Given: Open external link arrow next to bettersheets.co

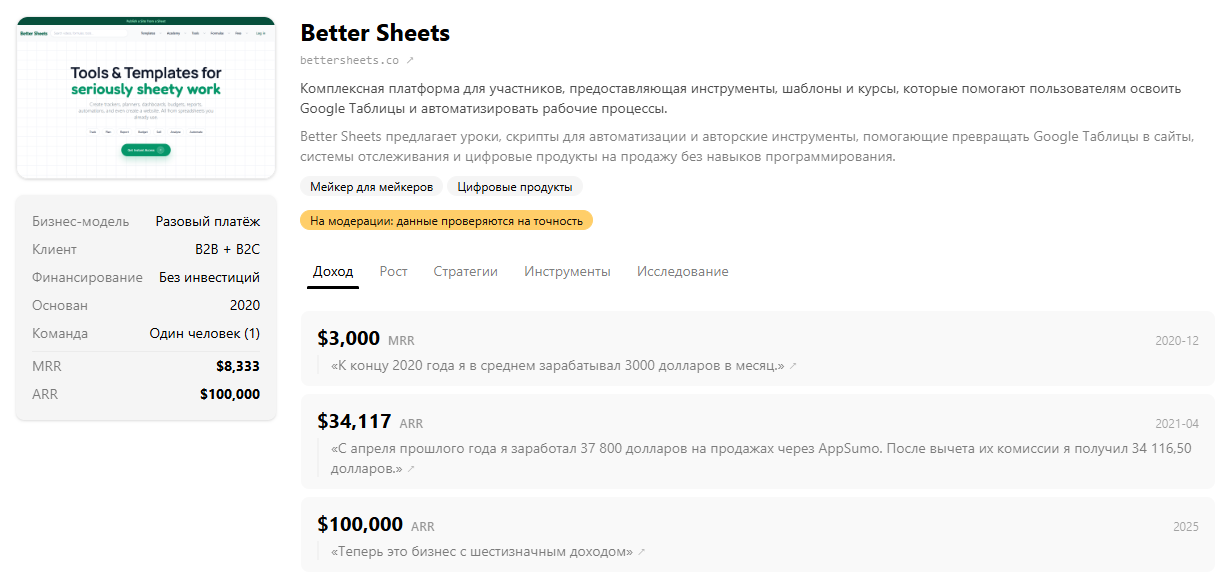Looking at the screenshot, I should pos(410,60).
